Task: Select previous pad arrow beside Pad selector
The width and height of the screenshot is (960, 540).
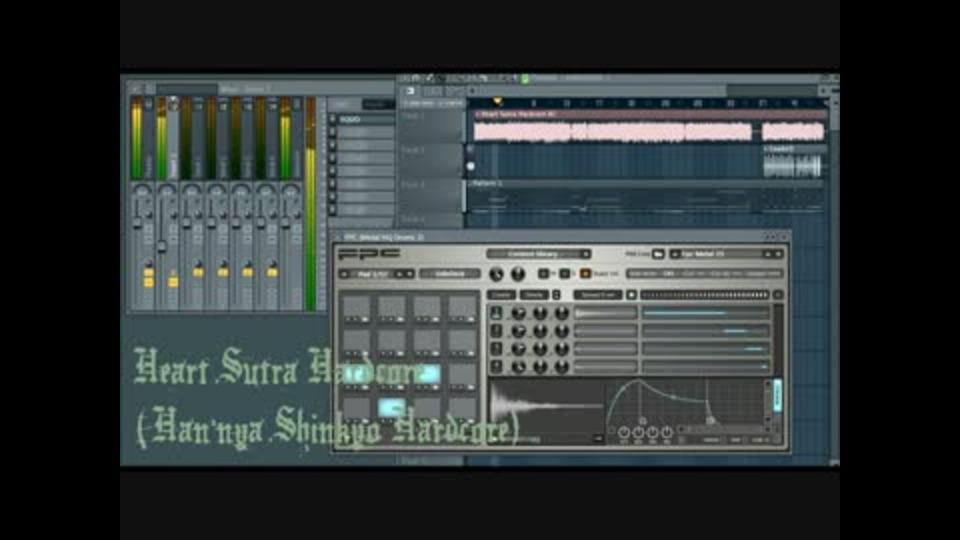Action: pos(345,274)
